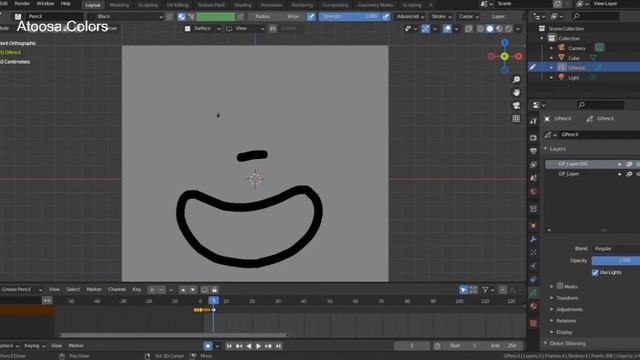
Task: Open the Black material dropdown
Action: pos(126,16)
